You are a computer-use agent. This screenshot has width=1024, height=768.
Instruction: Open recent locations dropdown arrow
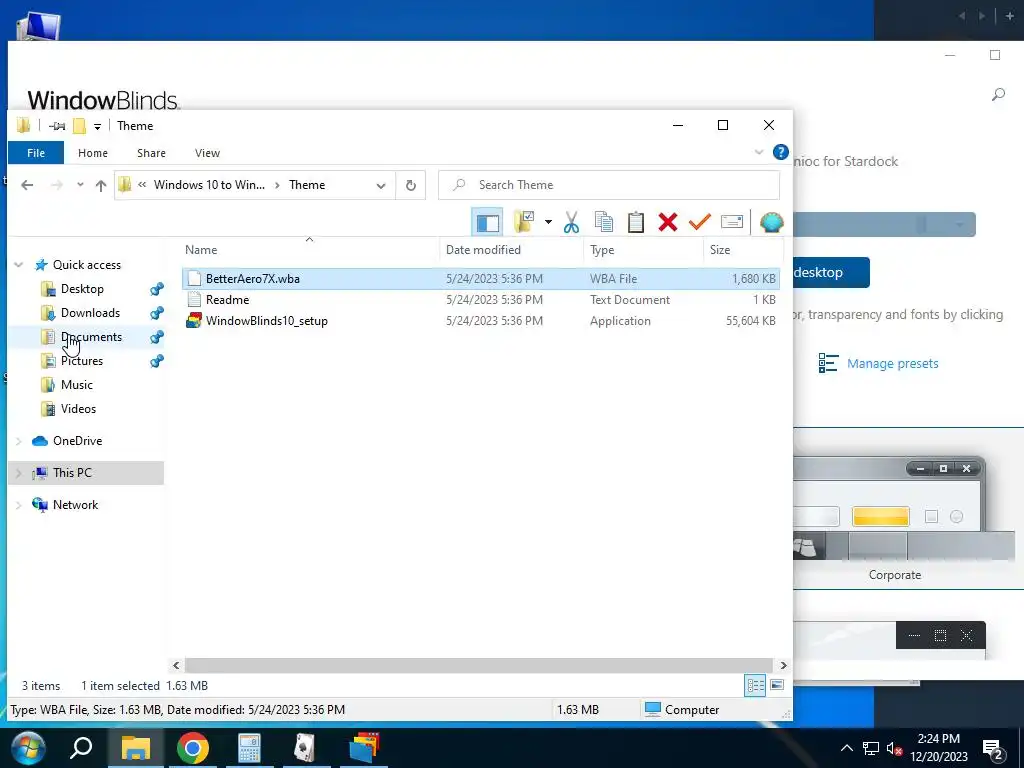[80, 185]
